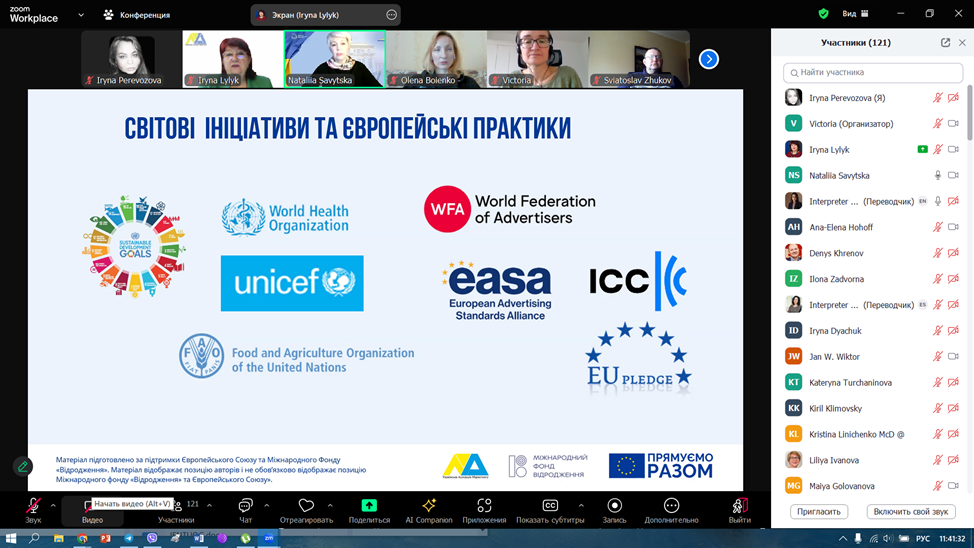Open annotation pencil on shared screen
This screenshot has width=974, height=548.
click(23, 466)
